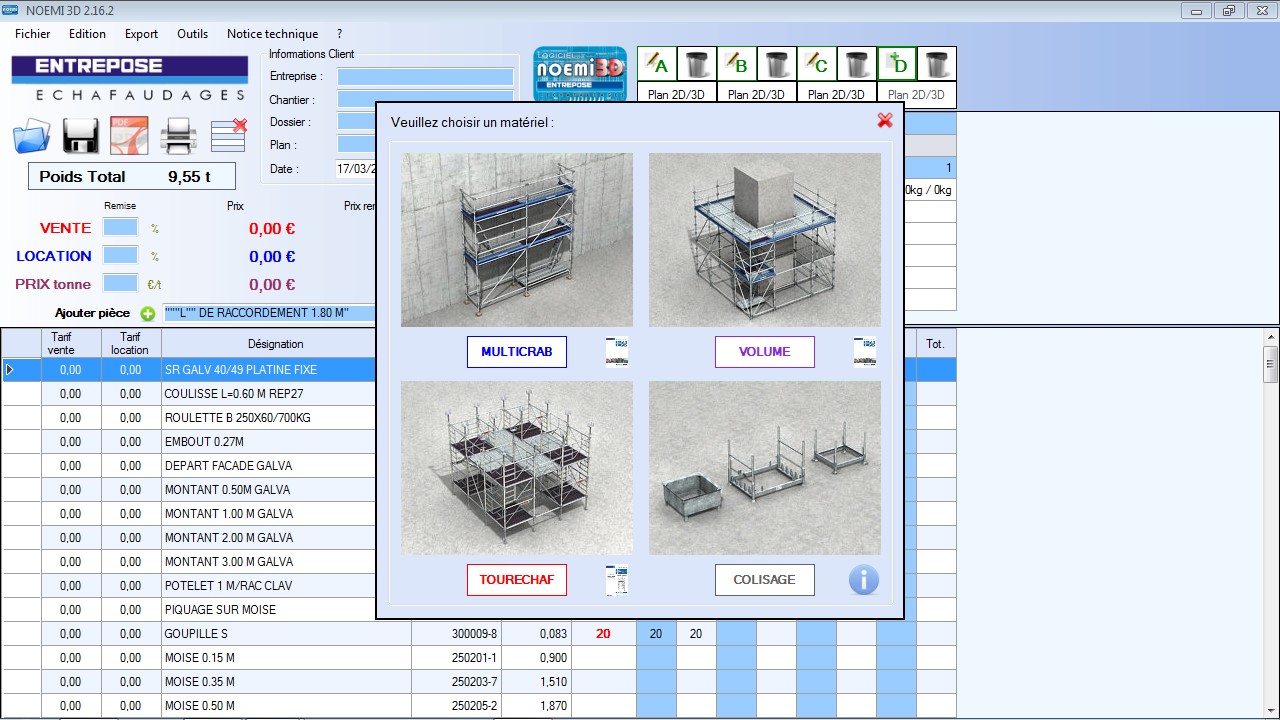This screenshot has height=720, width=1280.
Task: Choose the VOLUME material button
Action: point(765,352)
